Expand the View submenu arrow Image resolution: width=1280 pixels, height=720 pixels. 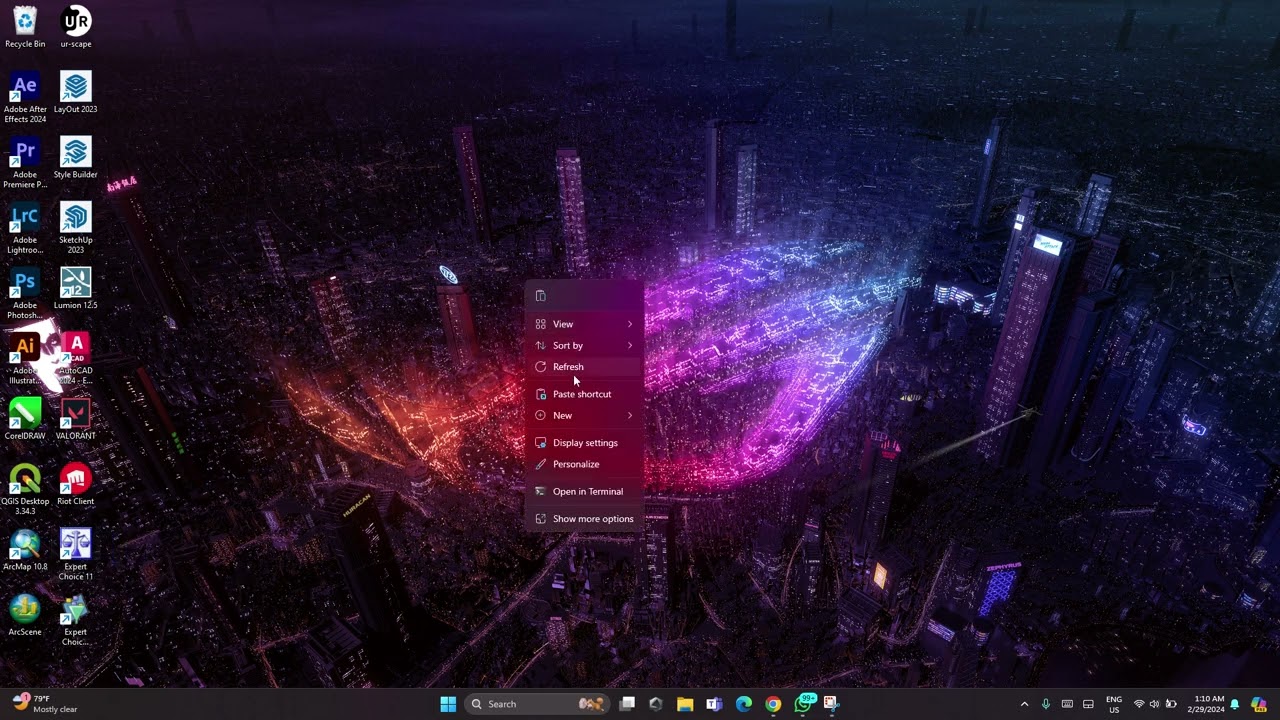(x=630, y=324)
